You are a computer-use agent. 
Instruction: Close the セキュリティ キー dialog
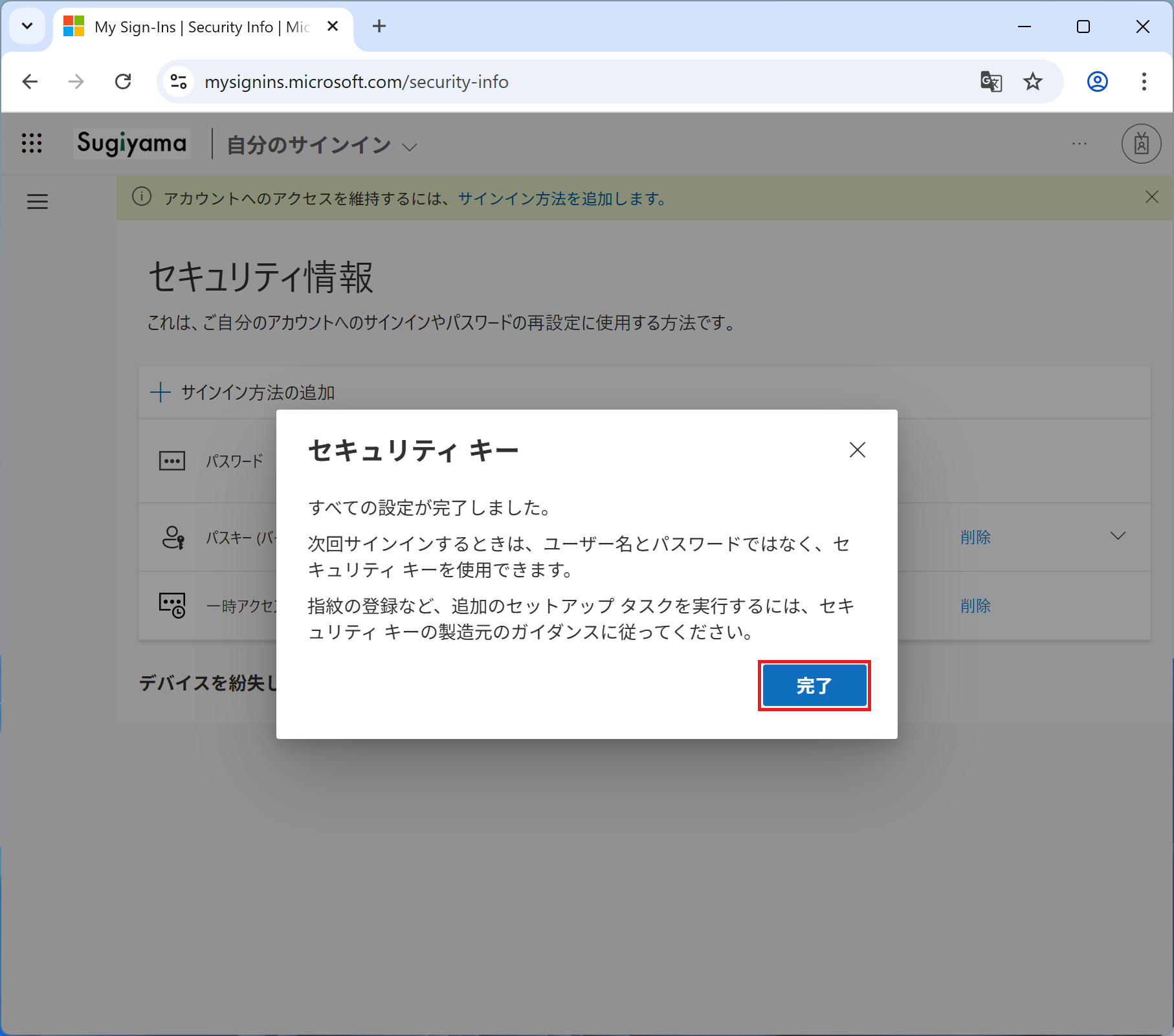click(857, 450)
